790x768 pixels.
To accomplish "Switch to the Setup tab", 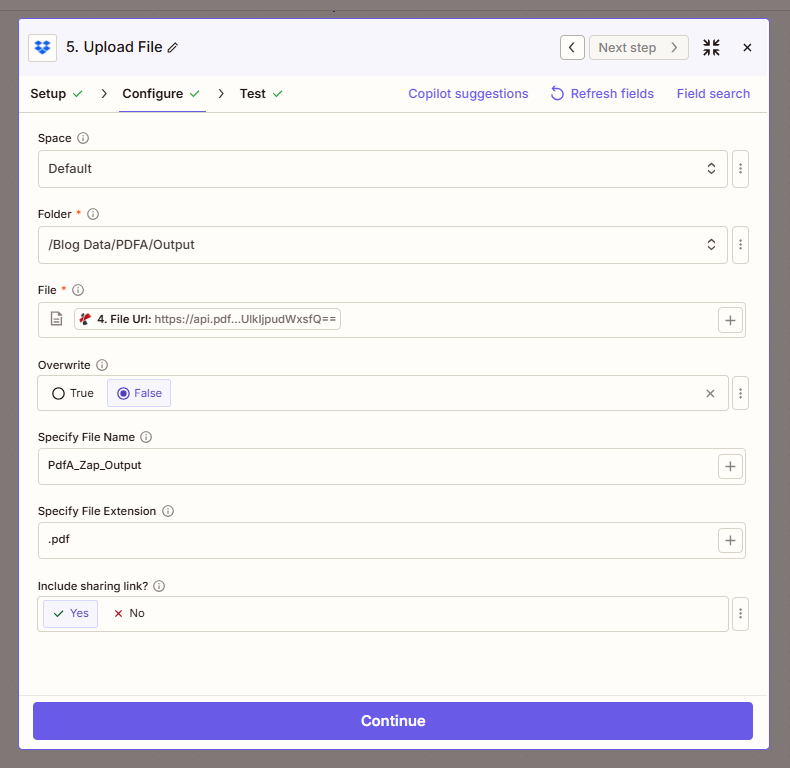I will 48,94.
